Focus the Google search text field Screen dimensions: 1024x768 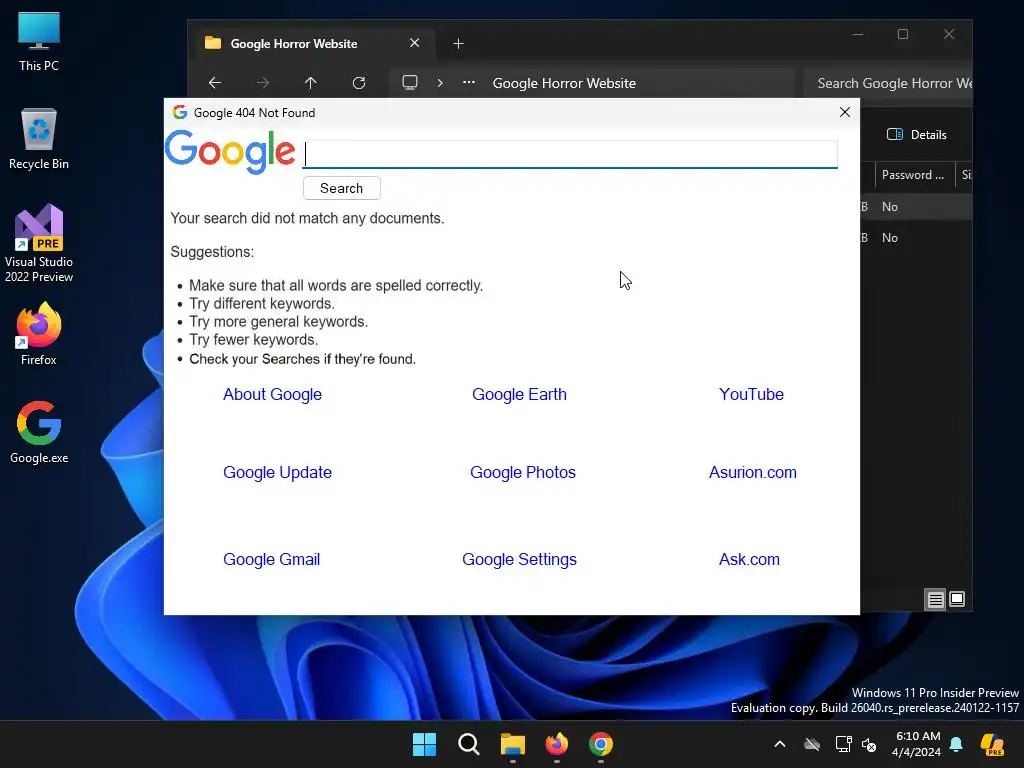[569, 154]
